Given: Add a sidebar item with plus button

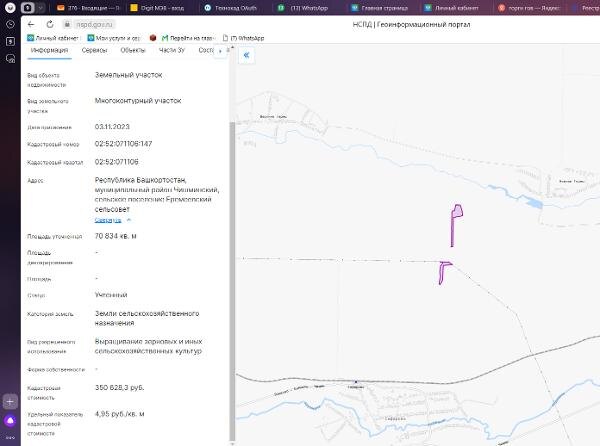Looking at the screenshot, I should [x=10, y=402].
